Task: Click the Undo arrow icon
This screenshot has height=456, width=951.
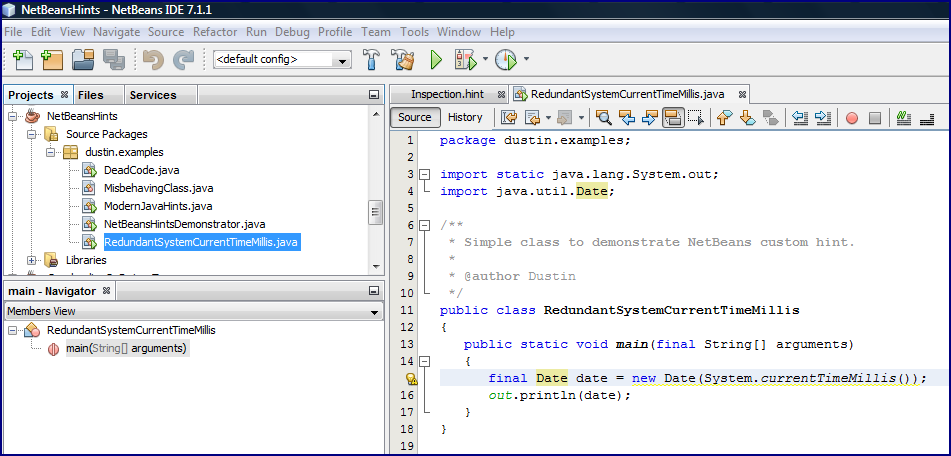Action: [153, 59]
